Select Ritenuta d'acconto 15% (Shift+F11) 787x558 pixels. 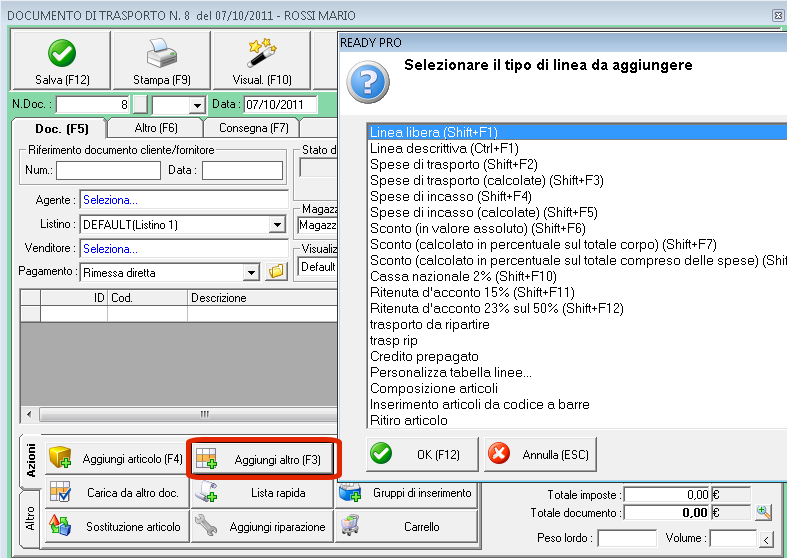coord(577,292)
